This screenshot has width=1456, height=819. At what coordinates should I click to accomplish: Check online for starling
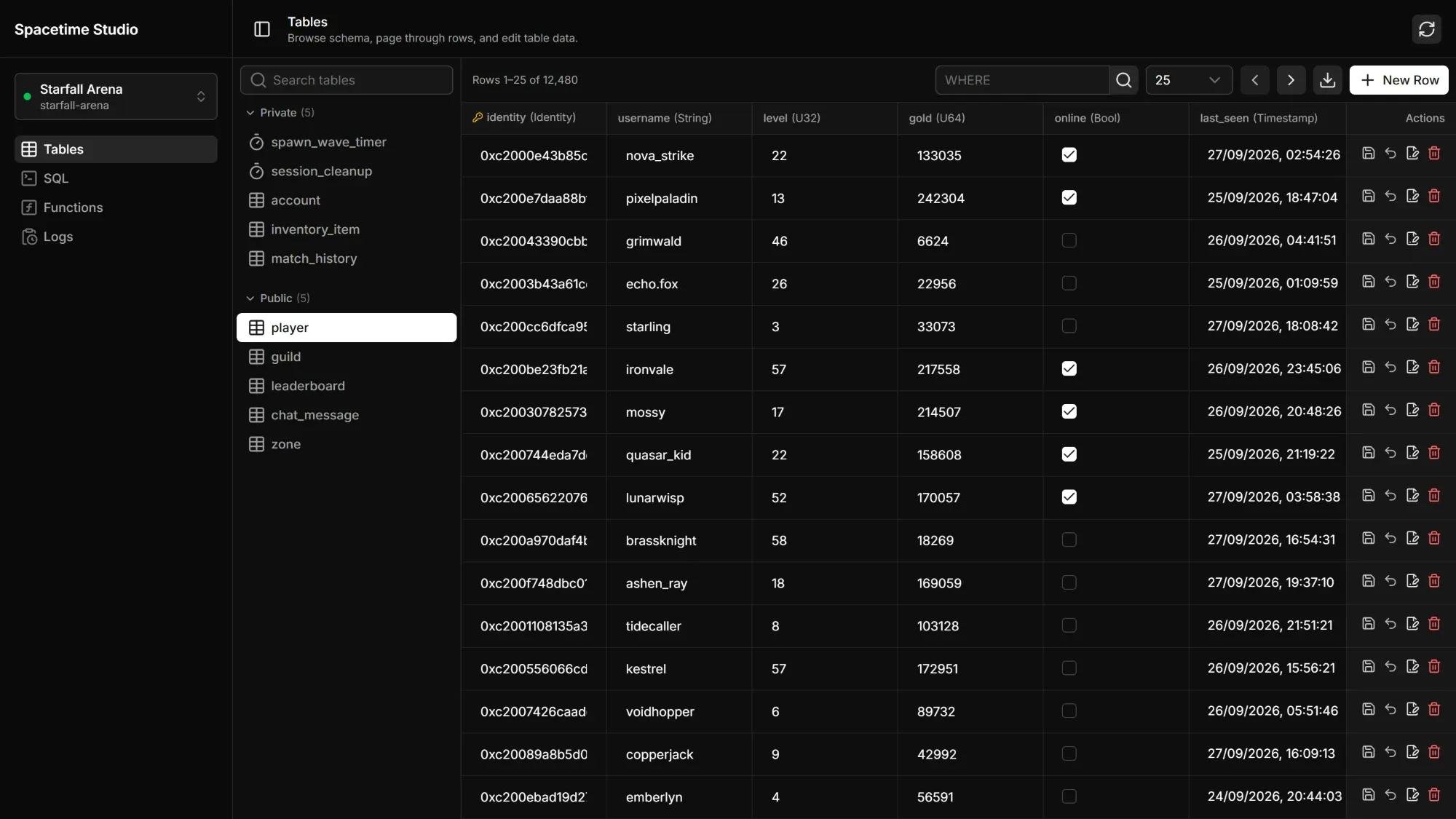point(1069,326)
